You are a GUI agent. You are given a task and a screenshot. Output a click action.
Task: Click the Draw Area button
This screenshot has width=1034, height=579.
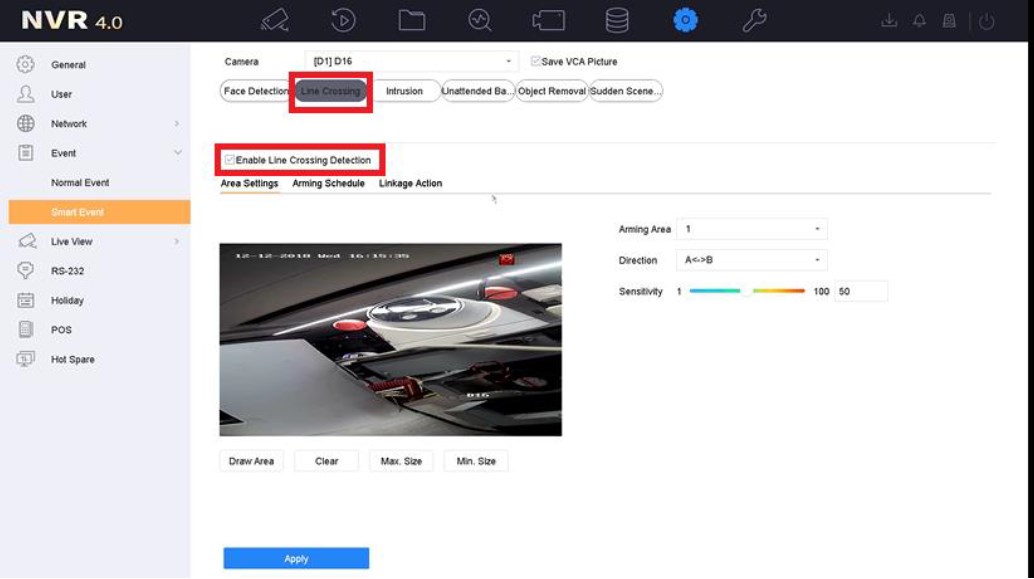click(251, 461)
